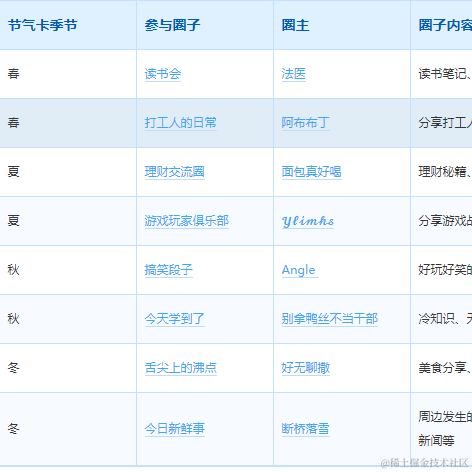Visit the 断桥落雪 owner link

click(x=306, y=429)
